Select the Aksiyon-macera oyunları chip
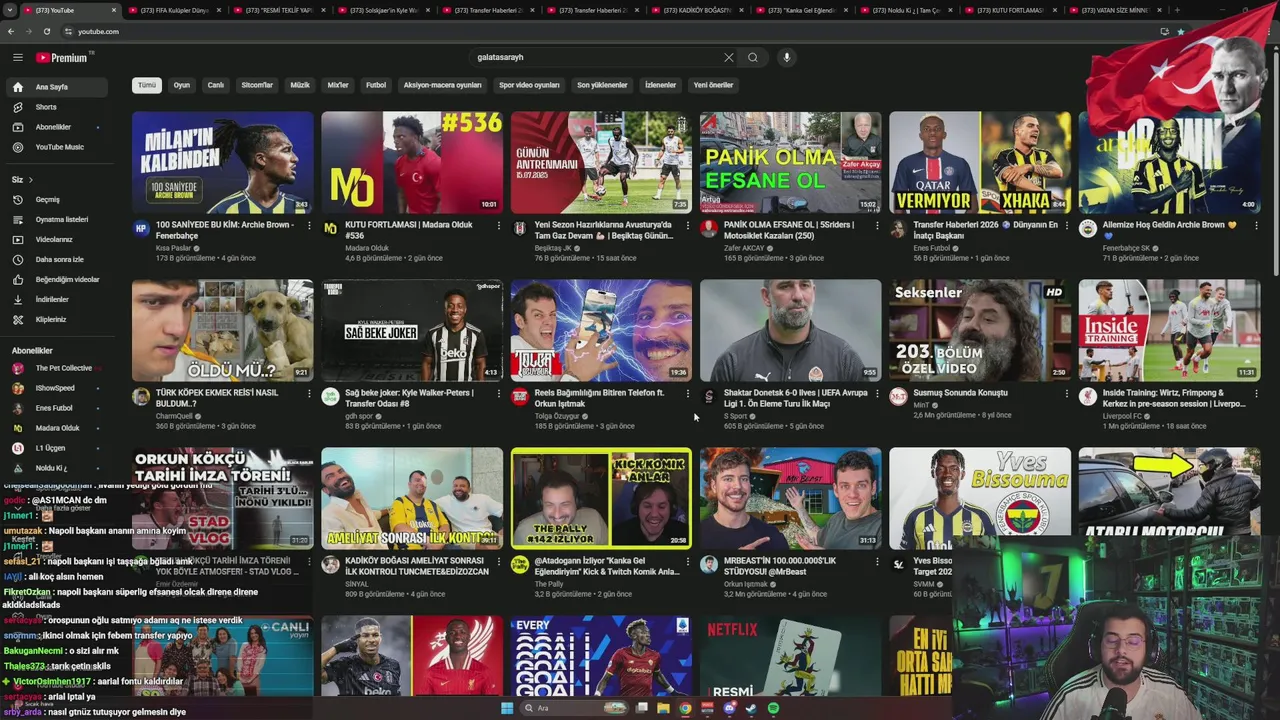 tap(442, 85)
